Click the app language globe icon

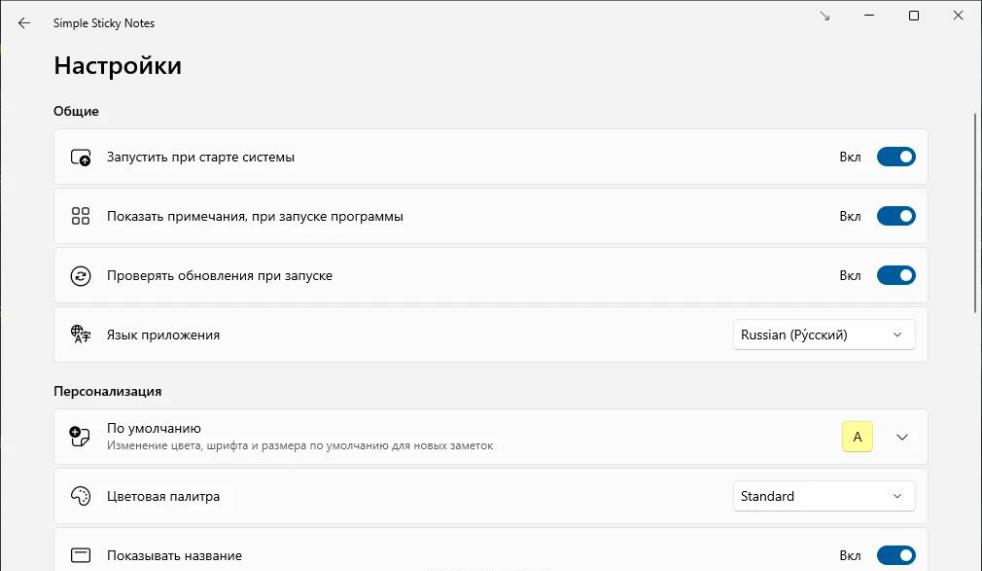[x=80, y=334]
